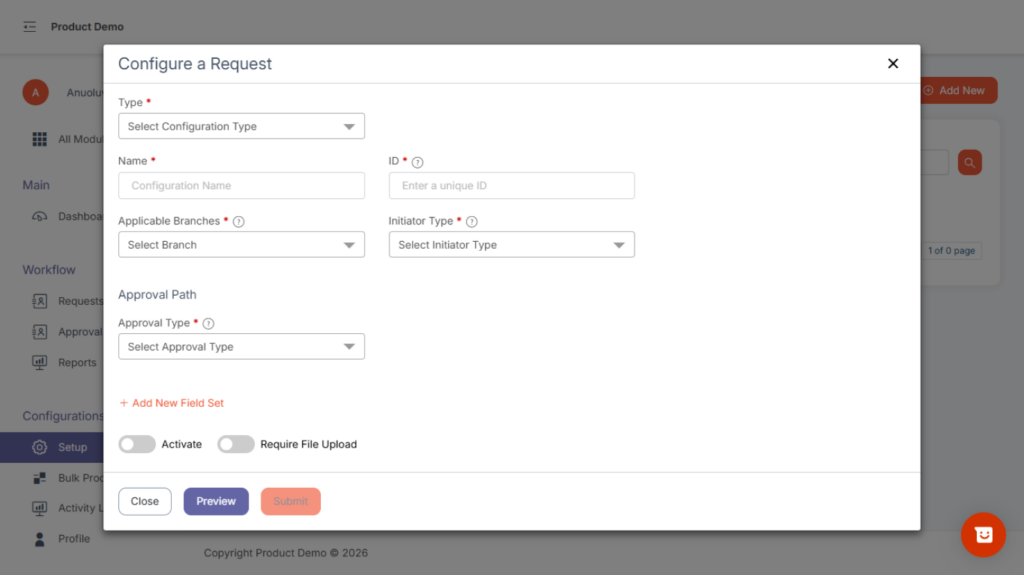
Task: Expand the Select Branch dropdown
Action: (241, 245)
